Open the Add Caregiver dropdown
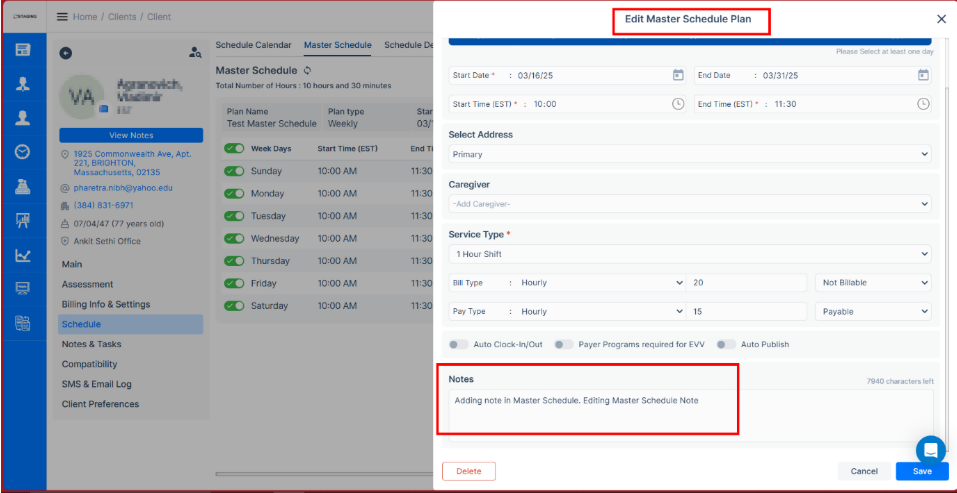Viewport: 957px width, 493px height. pyautogui.click(x=690, y=204)
